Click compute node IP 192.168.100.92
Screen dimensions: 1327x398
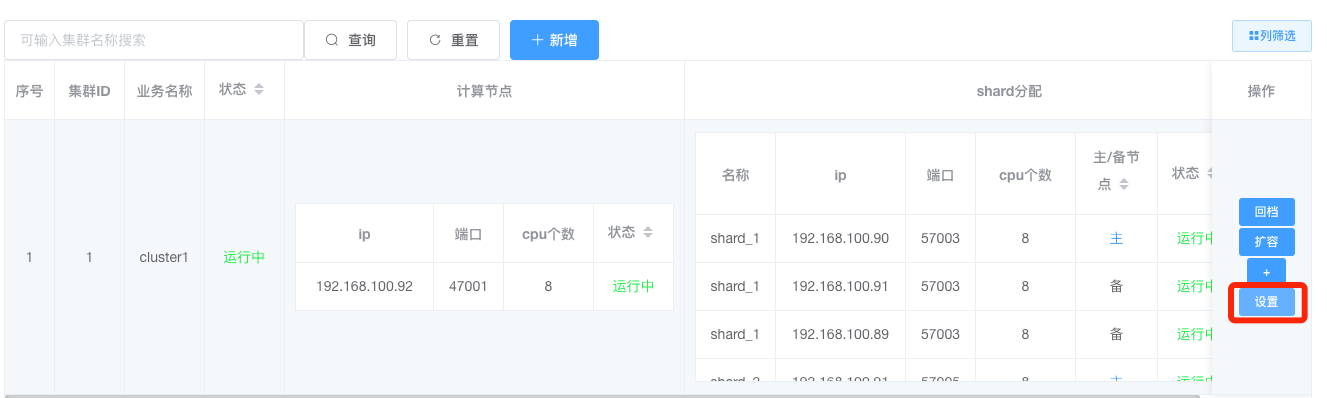pos(364,286)
